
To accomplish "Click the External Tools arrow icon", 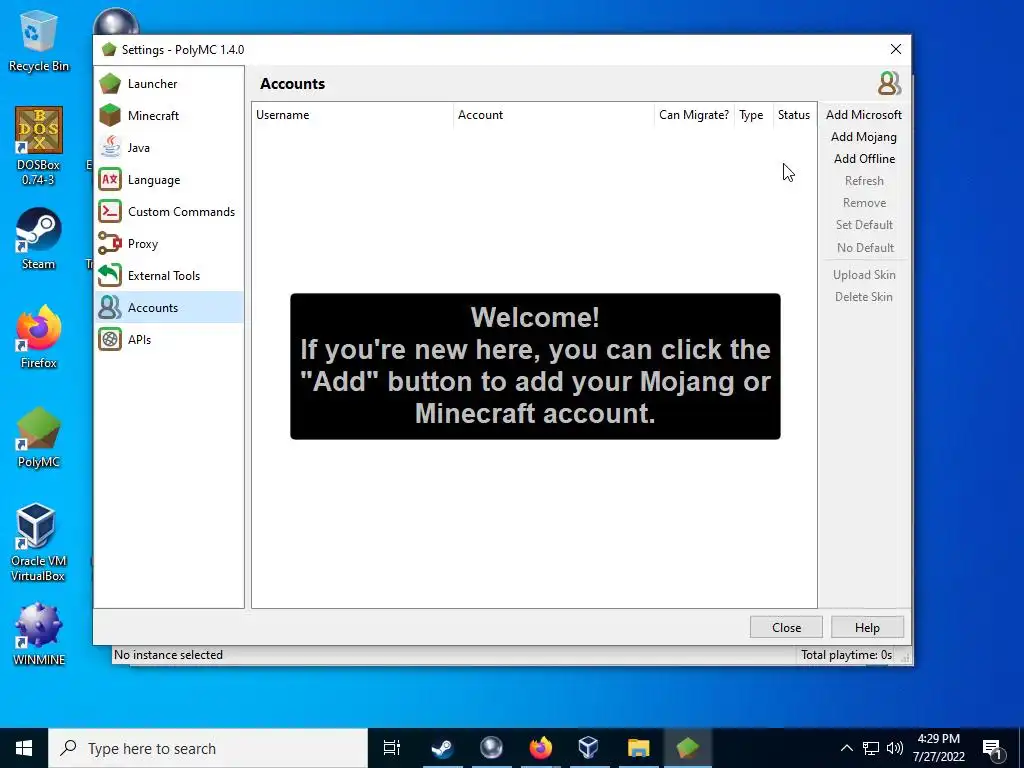I will click(110, 276).
